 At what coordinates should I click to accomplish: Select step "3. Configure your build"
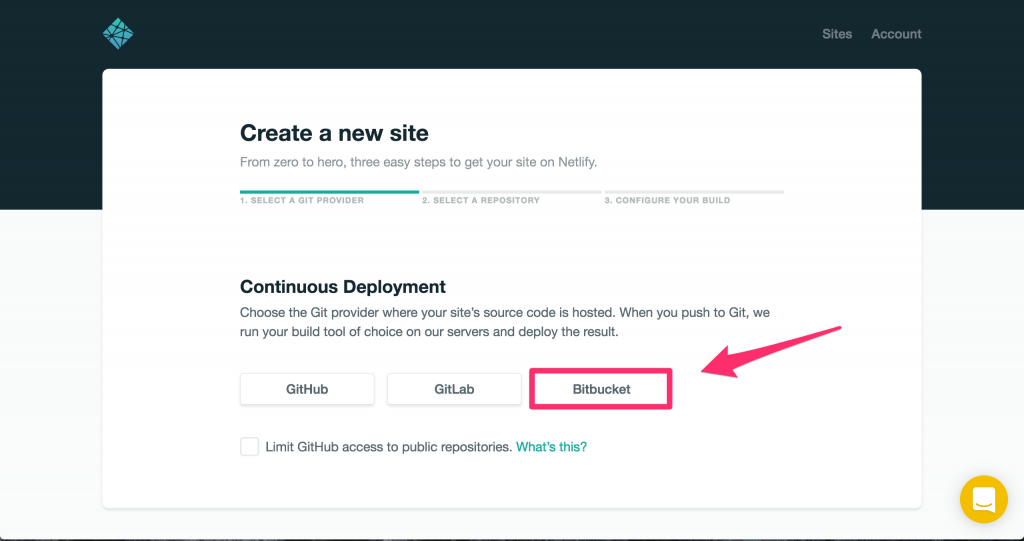[x=694, y=197]
